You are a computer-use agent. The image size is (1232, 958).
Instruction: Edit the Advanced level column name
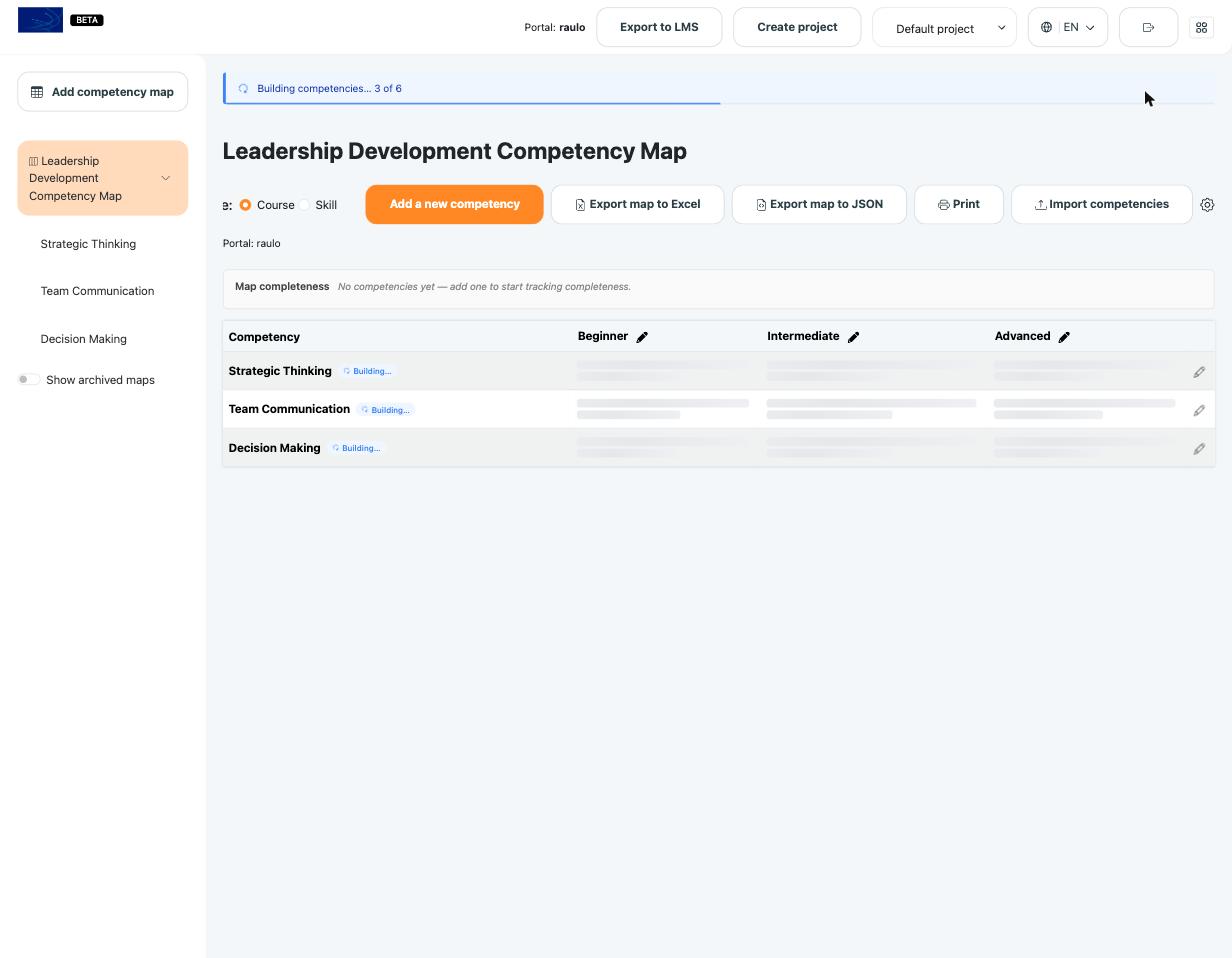click(x=1064, y=337)
